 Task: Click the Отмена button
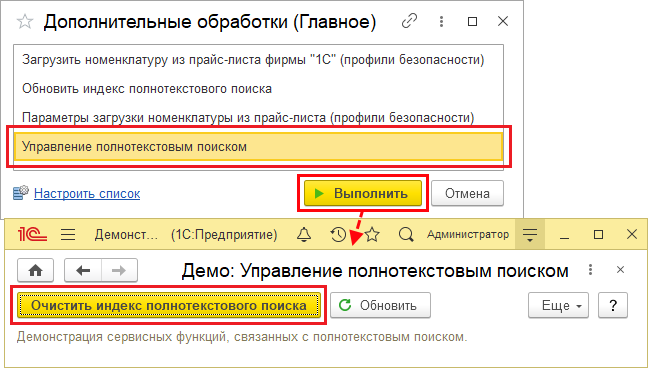tap(467, 193)
